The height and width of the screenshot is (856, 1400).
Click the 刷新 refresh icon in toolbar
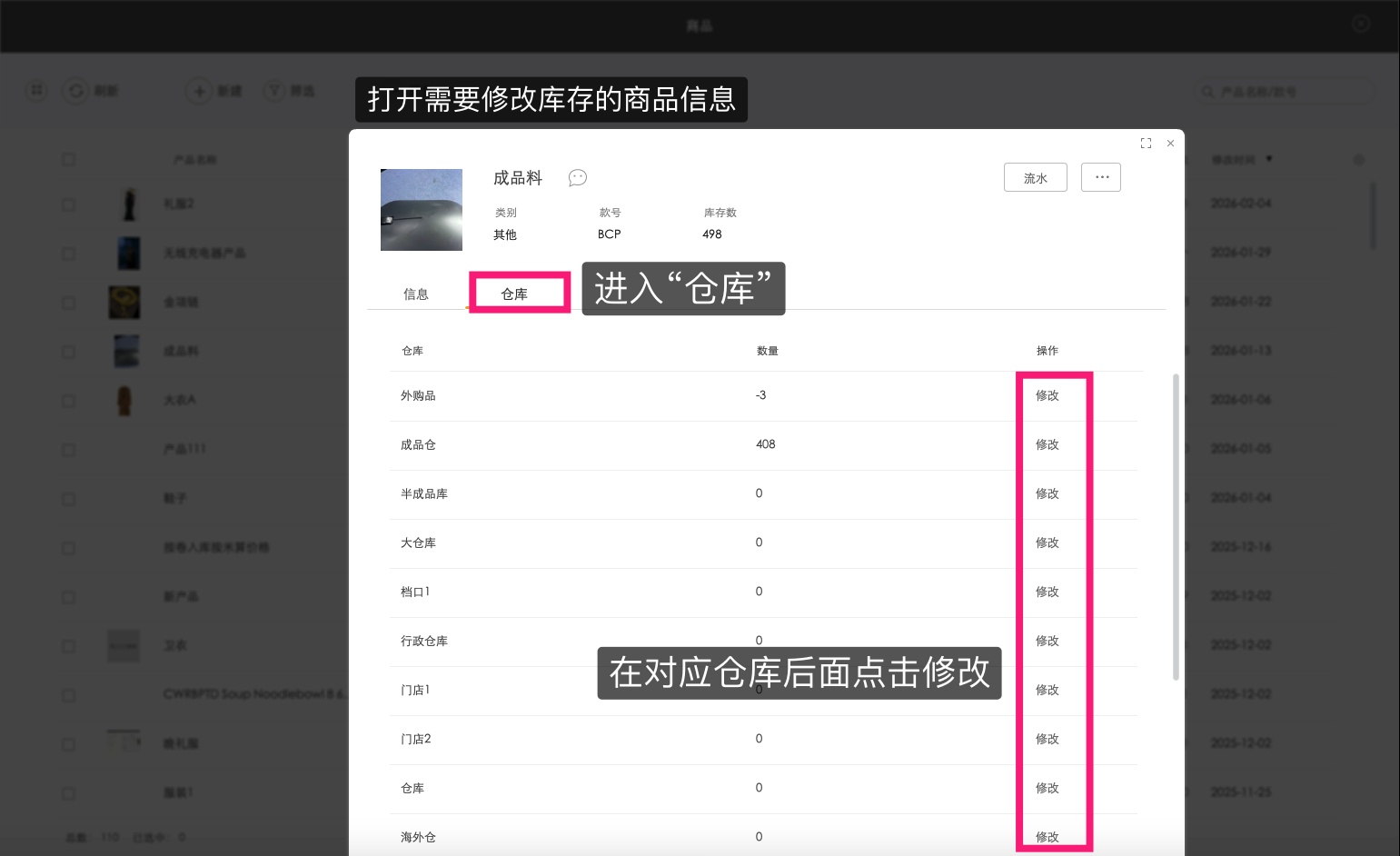click(74, 91)
